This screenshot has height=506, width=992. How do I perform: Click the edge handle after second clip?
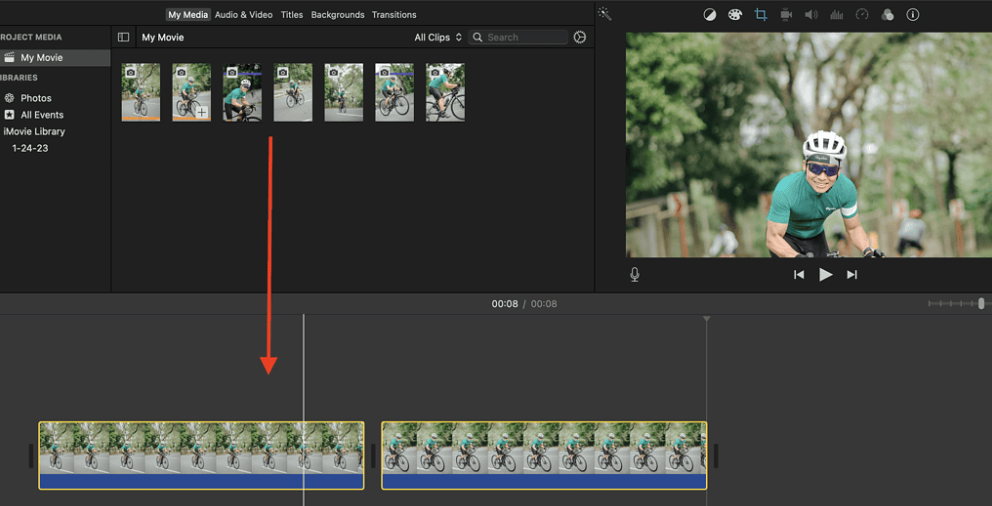[x=716, y=455]
